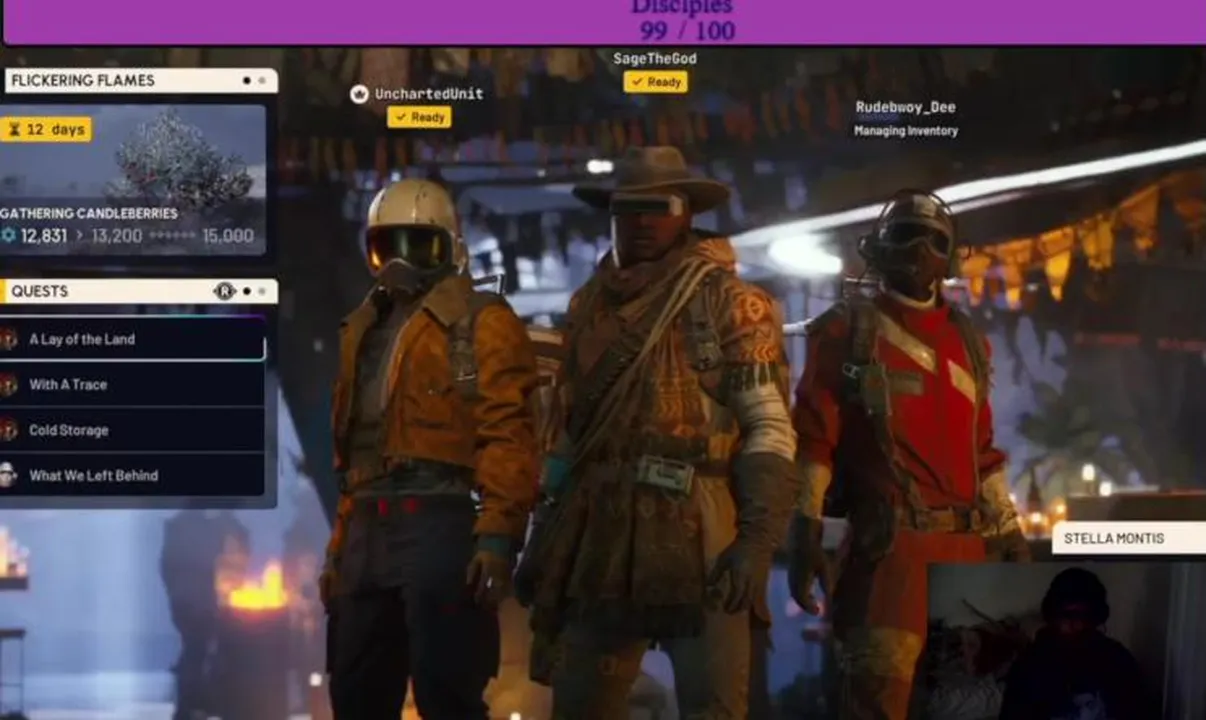This screenshot has height=720, width=1206.
Task: Click the merit token icon beside 12,831
Action: [x=9, y=235]
